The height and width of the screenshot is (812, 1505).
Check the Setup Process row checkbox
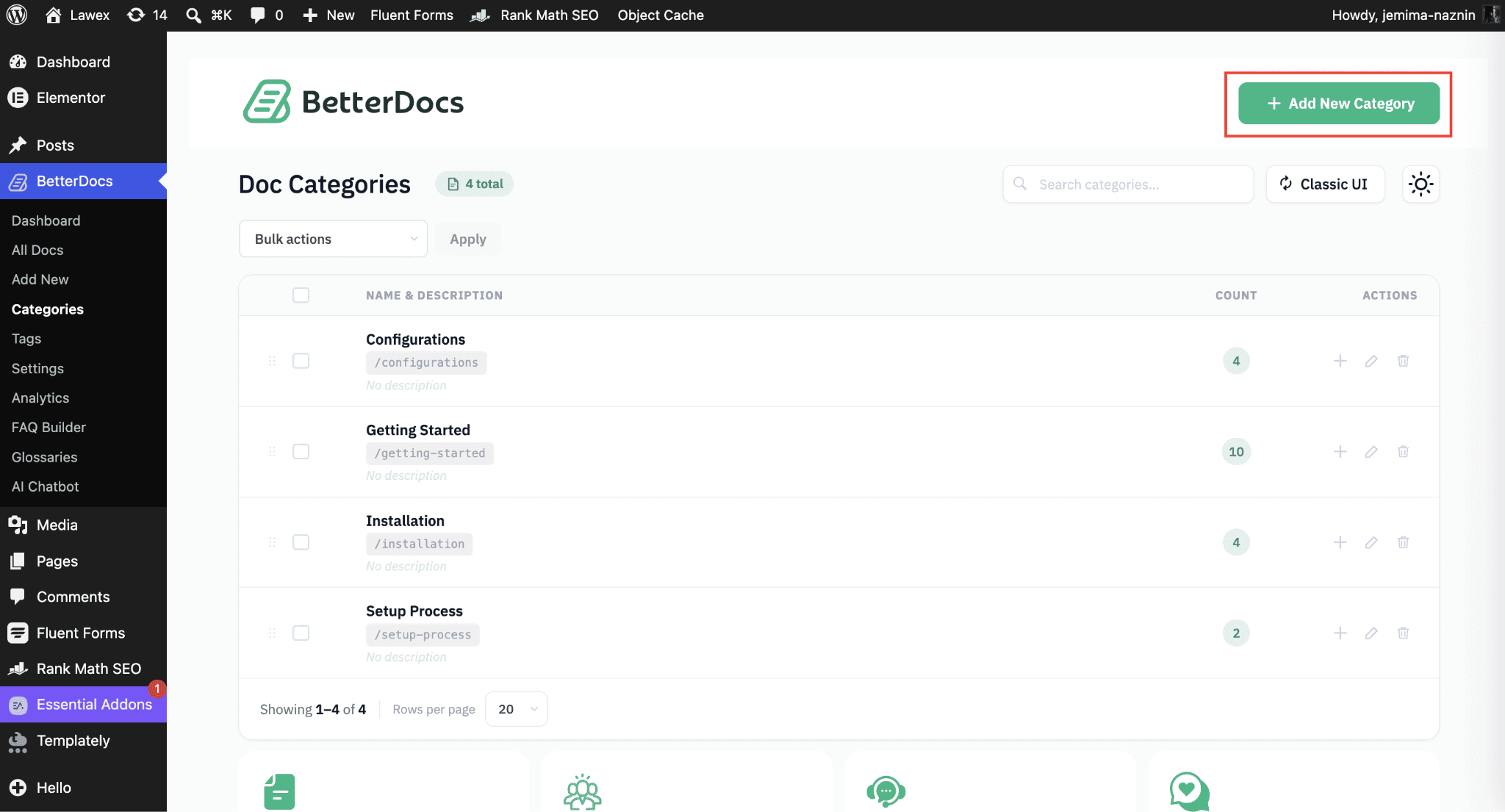click(x=301, y=633)
